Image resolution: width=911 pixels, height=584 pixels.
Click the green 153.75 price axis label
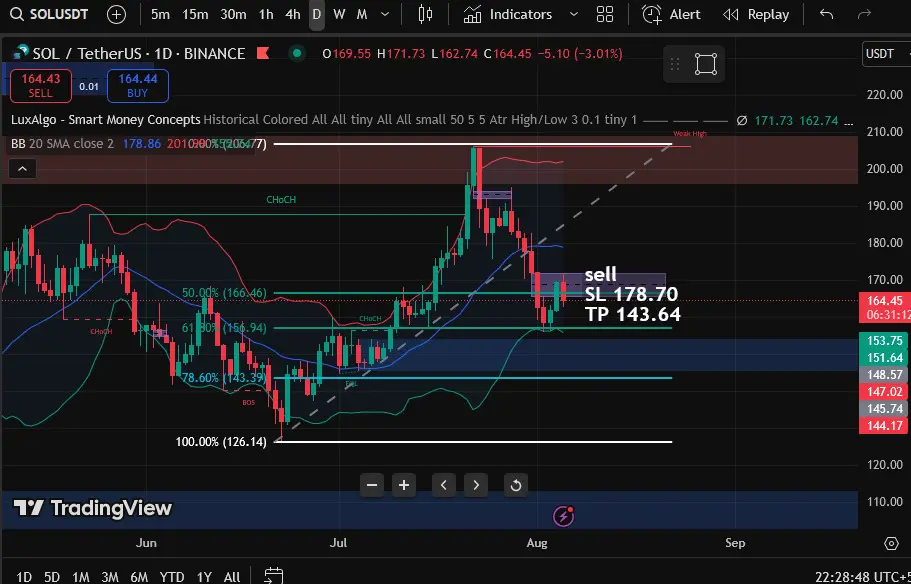[x=884, y=341]
